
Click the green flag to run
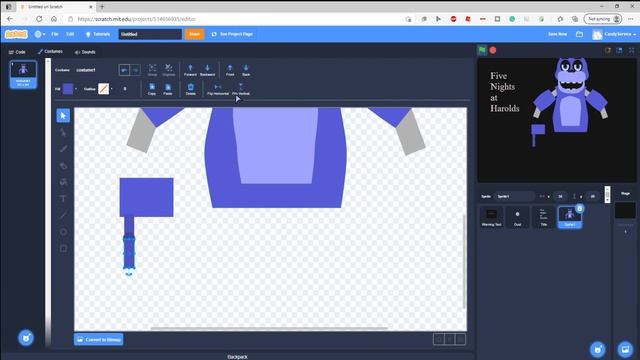click(x=482, y=50)
